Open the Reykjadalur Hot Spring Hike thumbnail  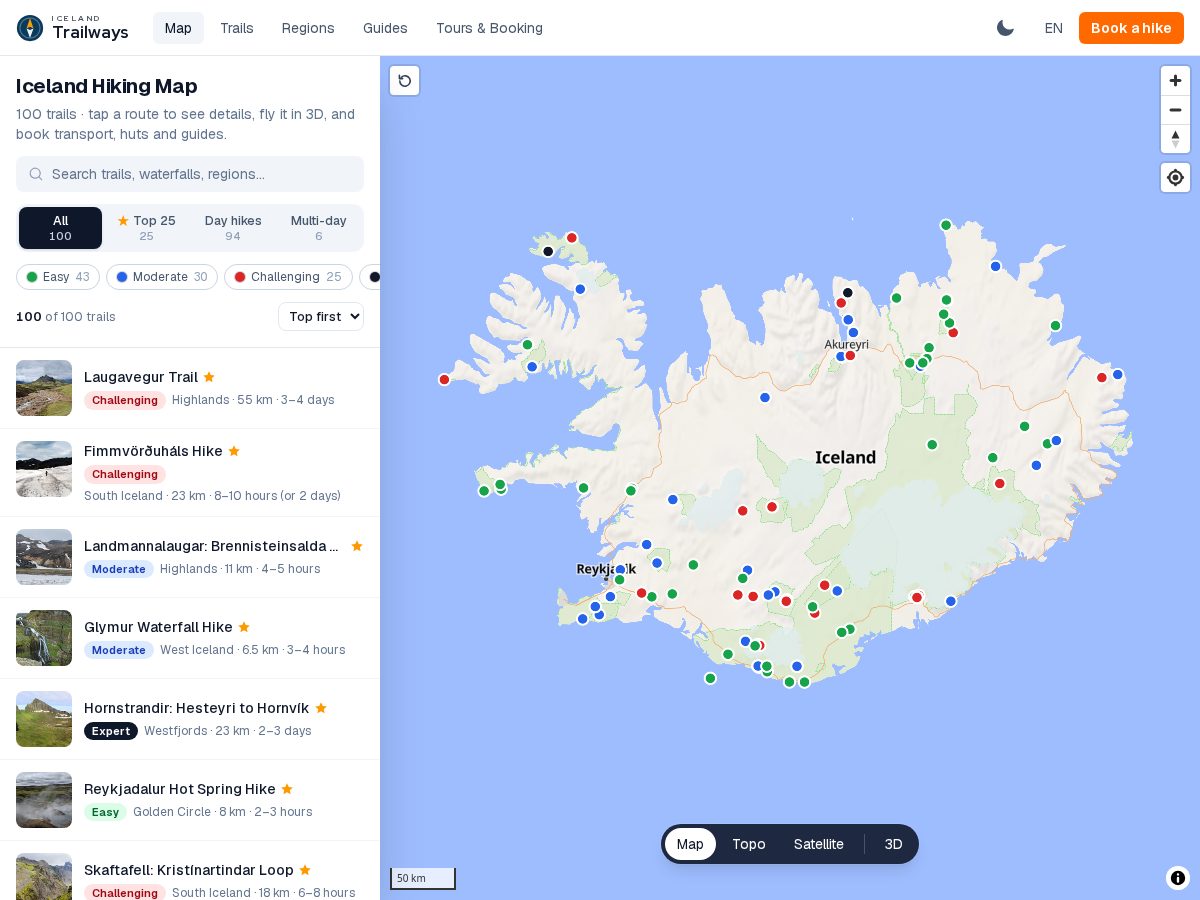(44, 800)
